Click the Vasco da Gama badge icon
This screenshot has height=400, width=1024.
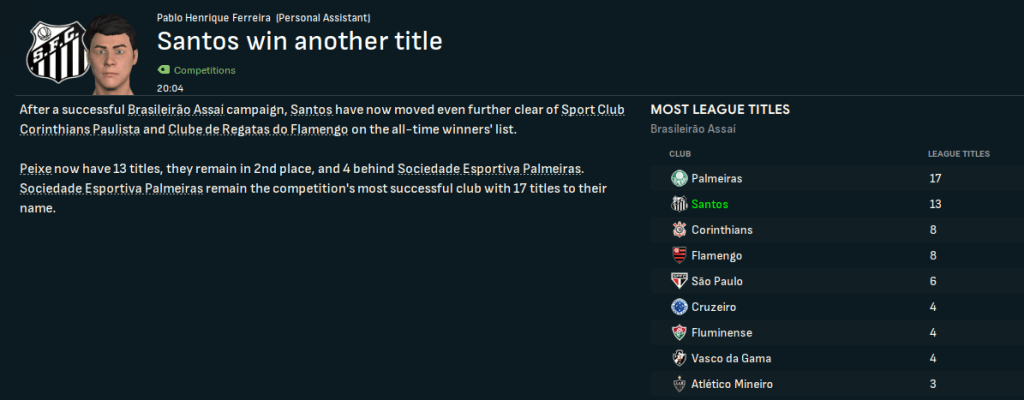[679, 358]
